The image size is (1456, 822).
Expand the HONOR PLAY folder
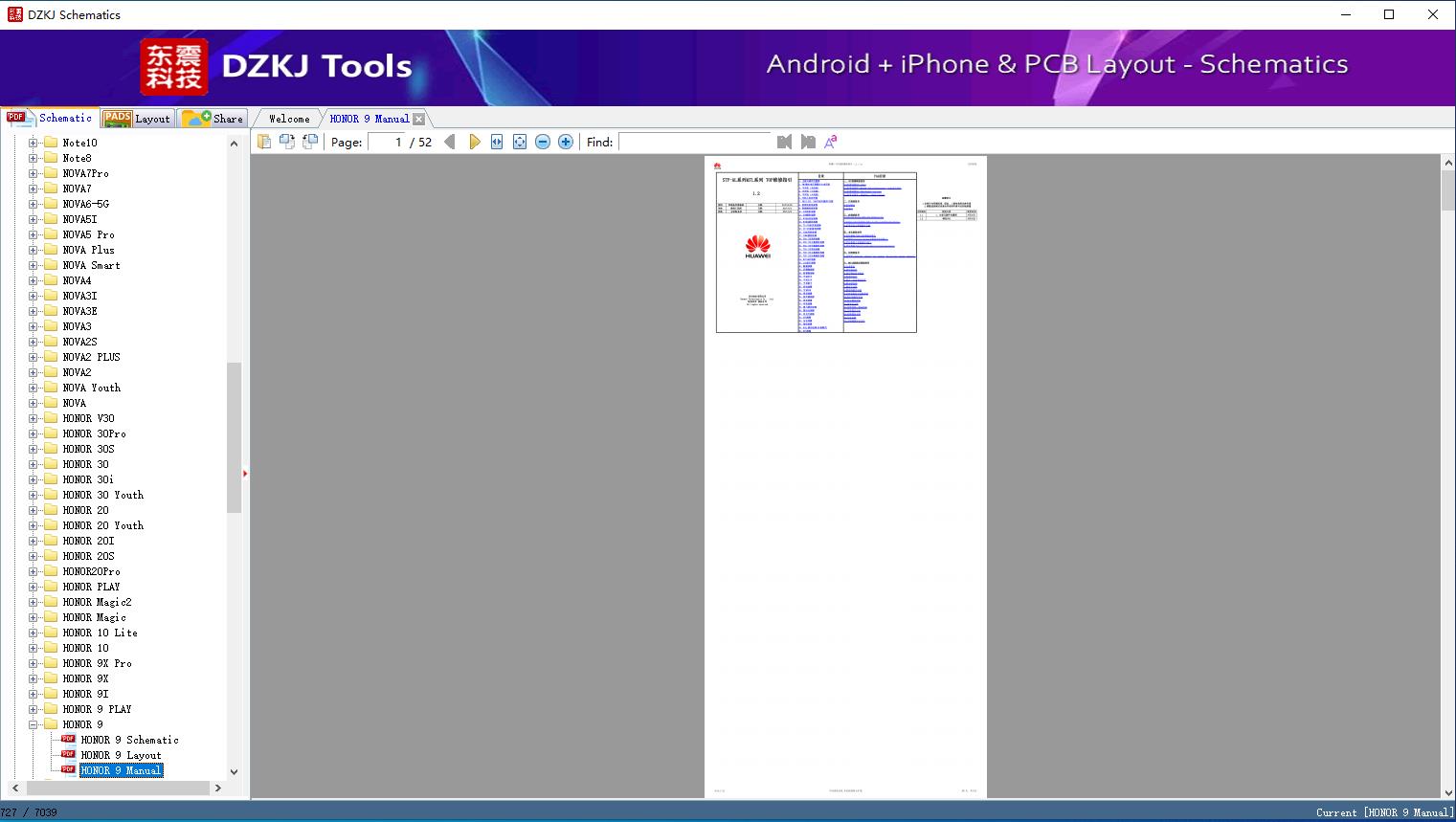[34, 587]
